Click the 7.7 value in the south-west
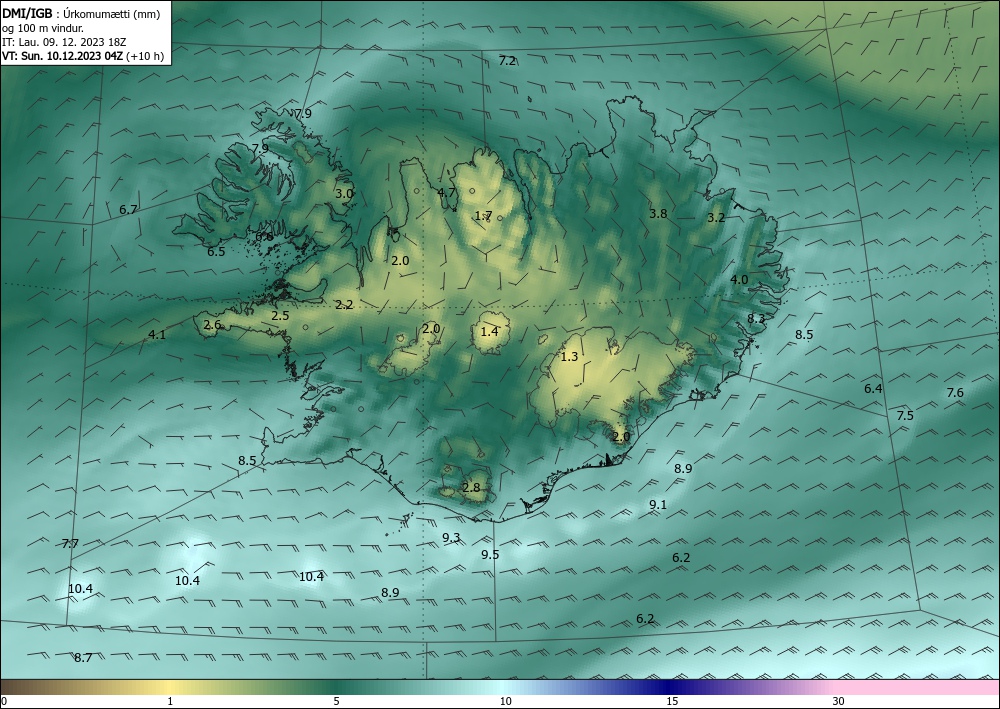This screenshot has width=1000, height=709. [x=70, y=544]
